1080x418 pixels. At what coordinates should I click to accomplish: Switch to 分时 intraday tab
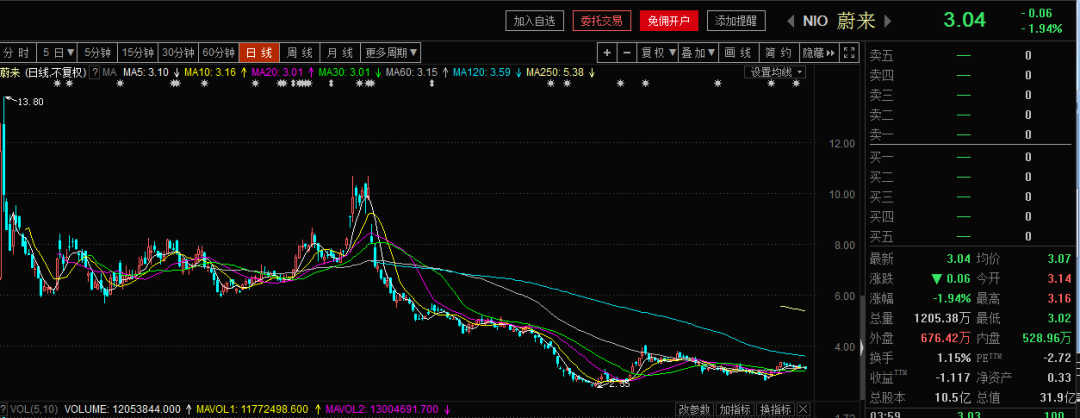[18, 53]
